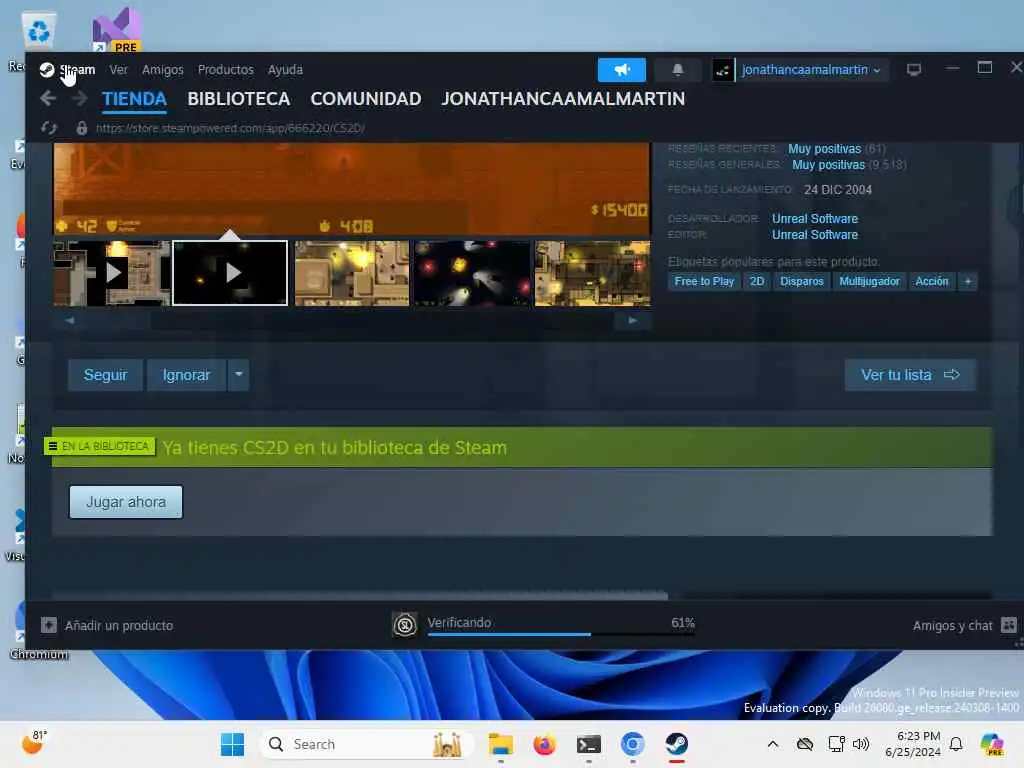Open the Ver menu
Image resolution: width=1024 pixels, height=768 pixels.
[118, 70]
